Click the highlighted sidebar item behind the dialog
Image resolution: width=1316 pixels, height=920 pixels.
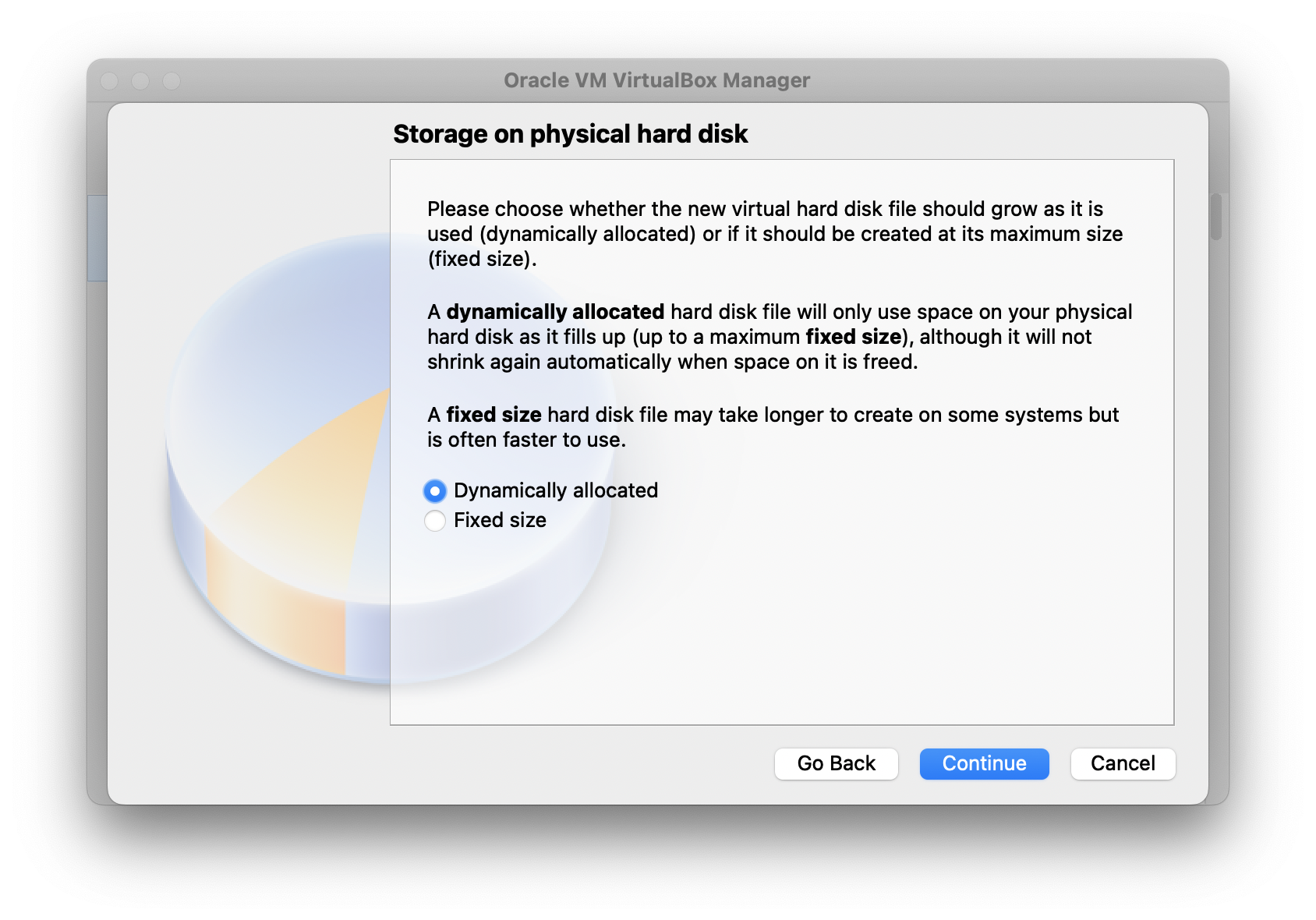[x=97, y=238]
